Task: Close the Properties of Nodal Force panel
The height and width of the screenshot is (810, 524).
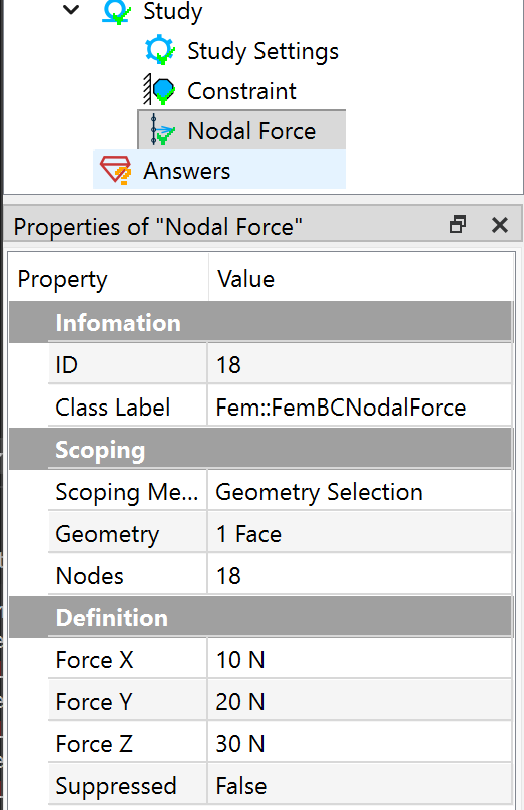Action: [500, 225]
